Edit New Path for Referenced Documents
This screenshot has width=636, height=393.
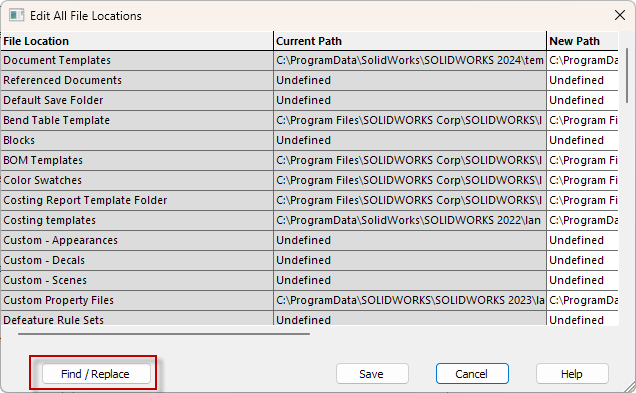582,80
